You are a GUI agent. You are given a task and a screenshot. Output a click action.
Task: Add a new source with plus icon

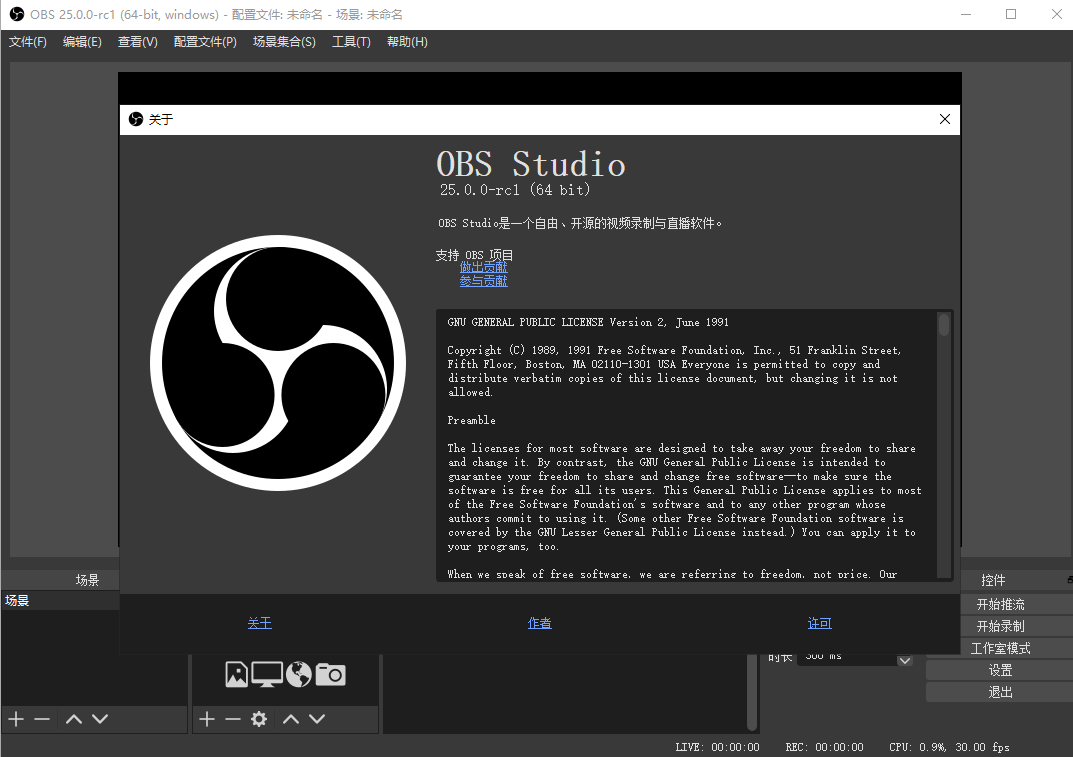pyautogui.click(x=207, y=719)
